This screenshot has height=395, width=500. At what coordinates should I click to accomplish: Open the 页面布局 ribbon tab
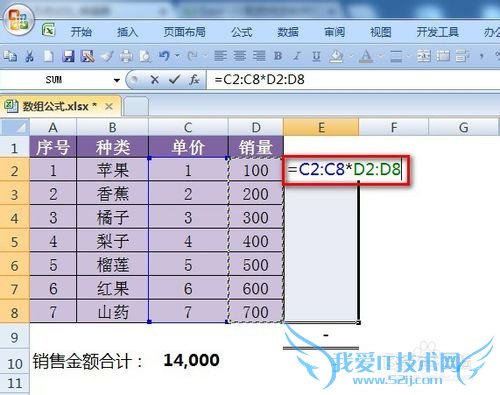184,32
